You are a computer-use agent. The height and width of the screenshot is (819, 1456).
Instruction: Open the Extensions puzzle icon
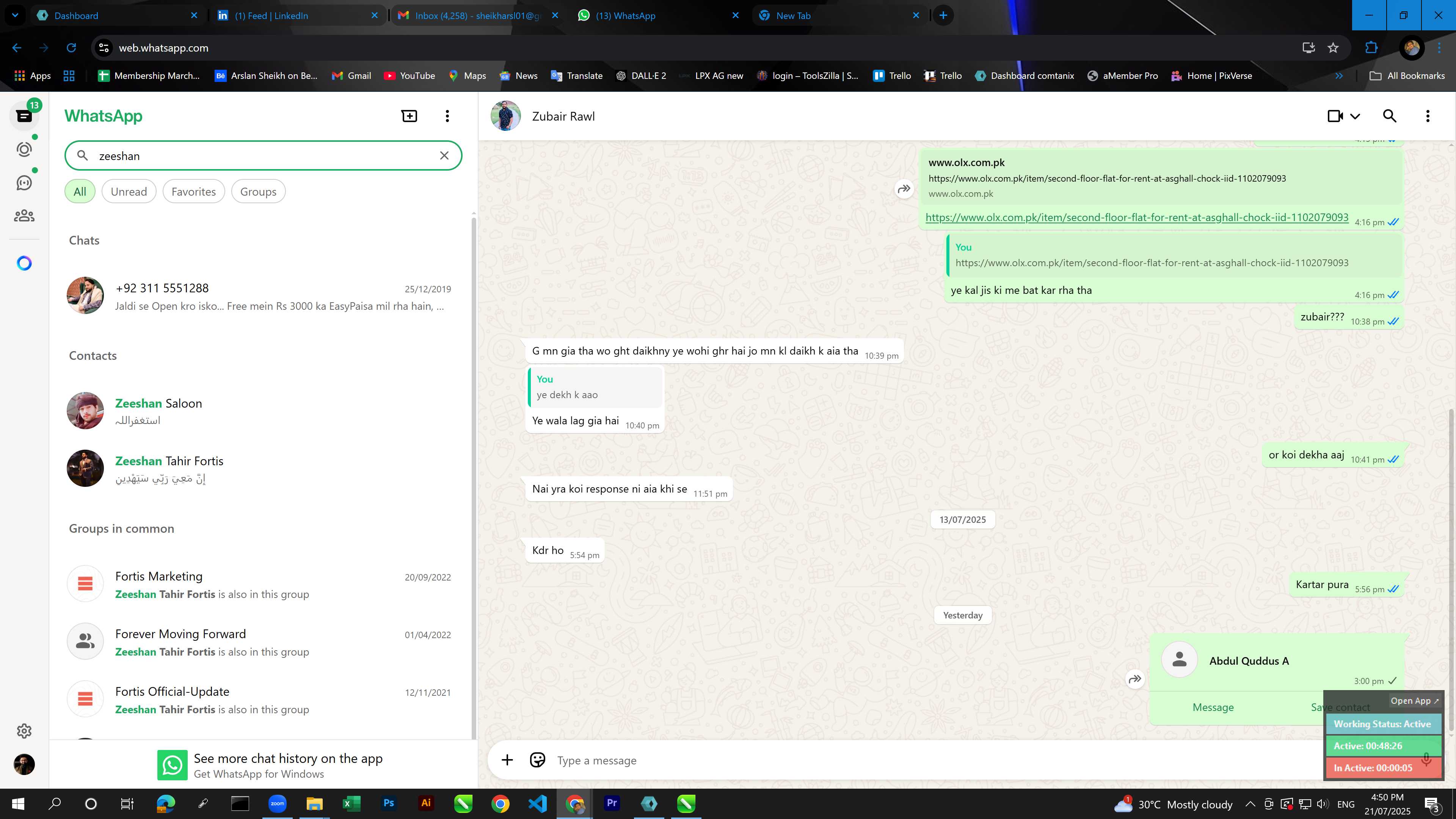pyautogui.click(x=1371, y=48)
